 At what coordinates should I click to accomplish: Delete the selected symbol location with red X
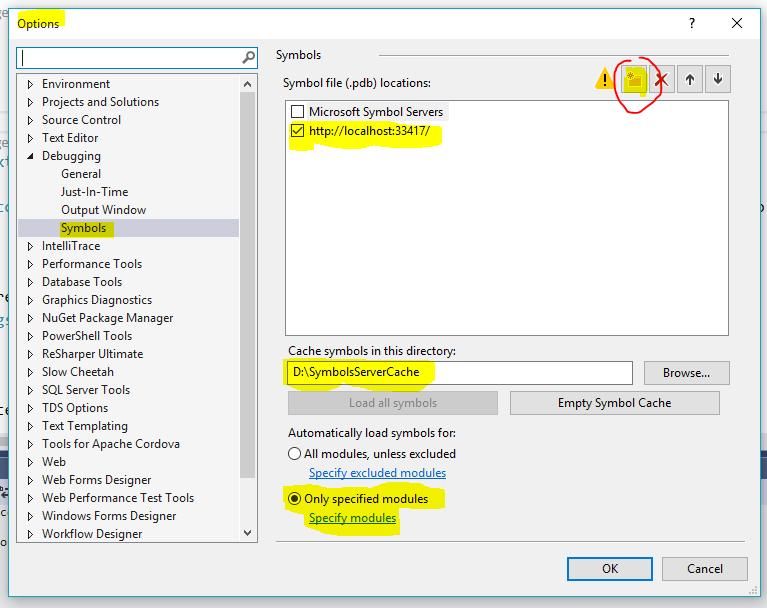click(x=662, y=79)
